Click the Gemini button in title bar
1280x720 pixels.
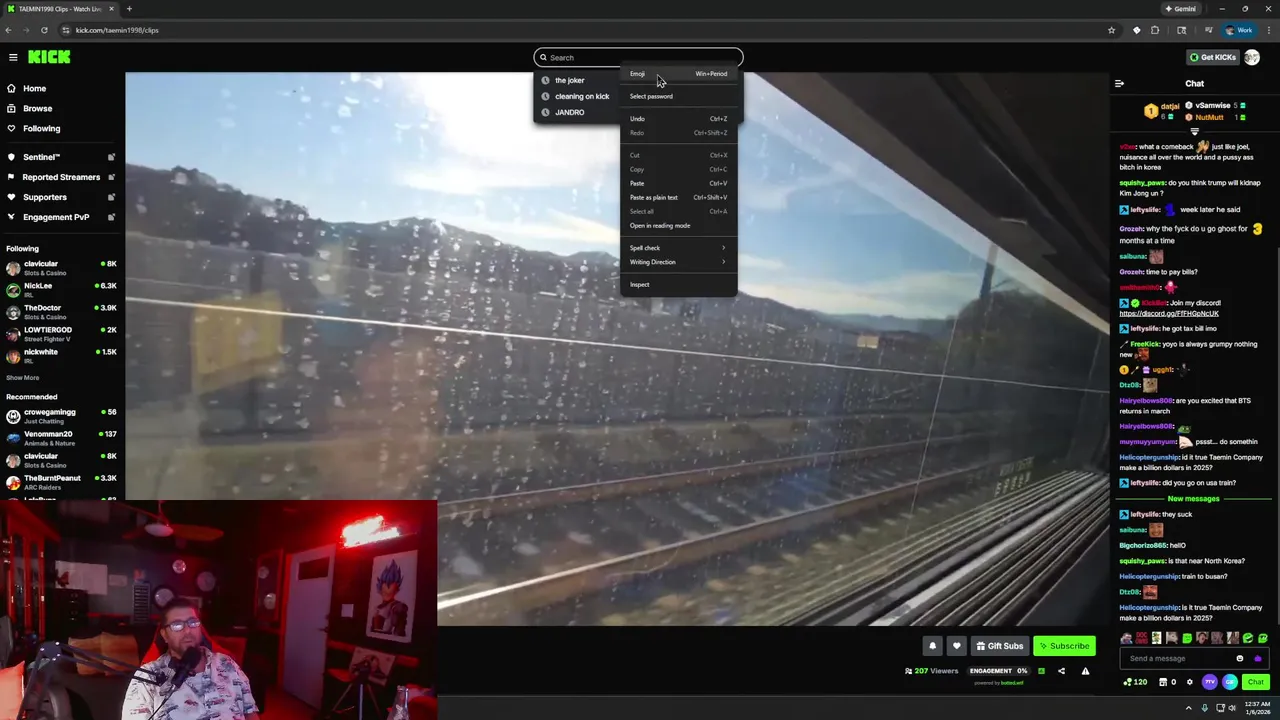point(1180,9)
